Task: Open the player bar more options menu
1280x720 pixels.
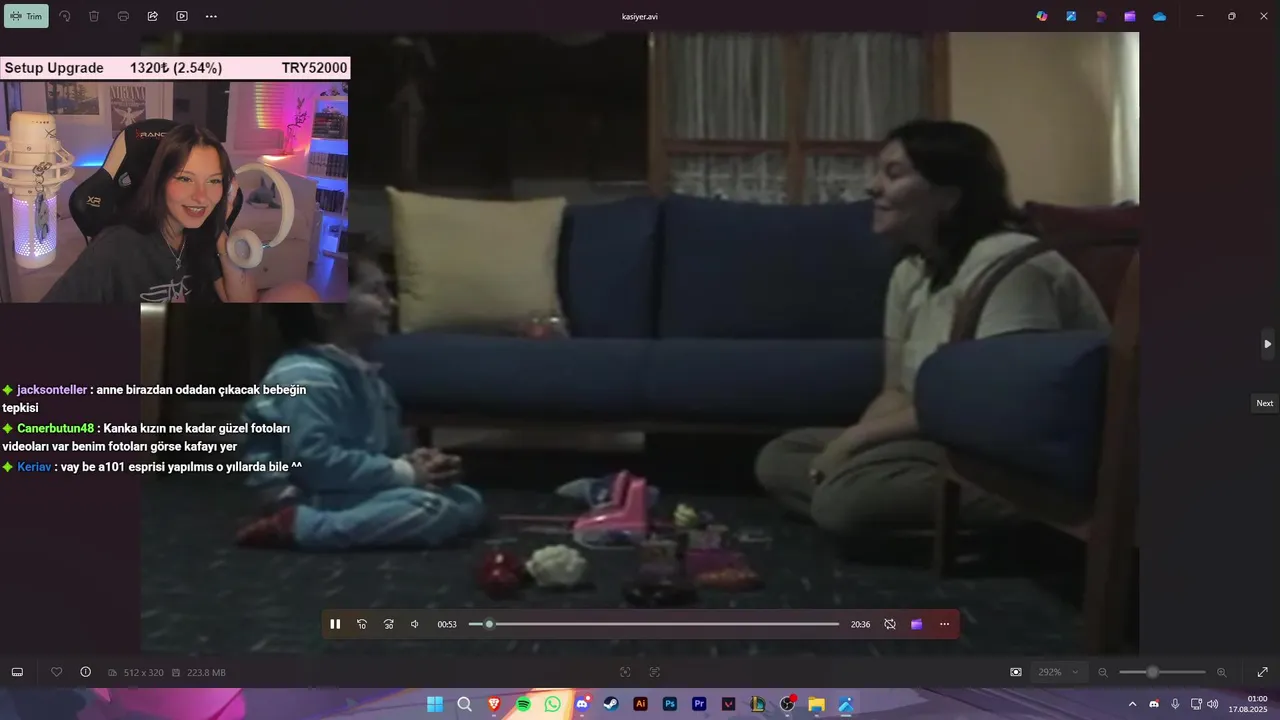Action: click(x=944, y=624)
